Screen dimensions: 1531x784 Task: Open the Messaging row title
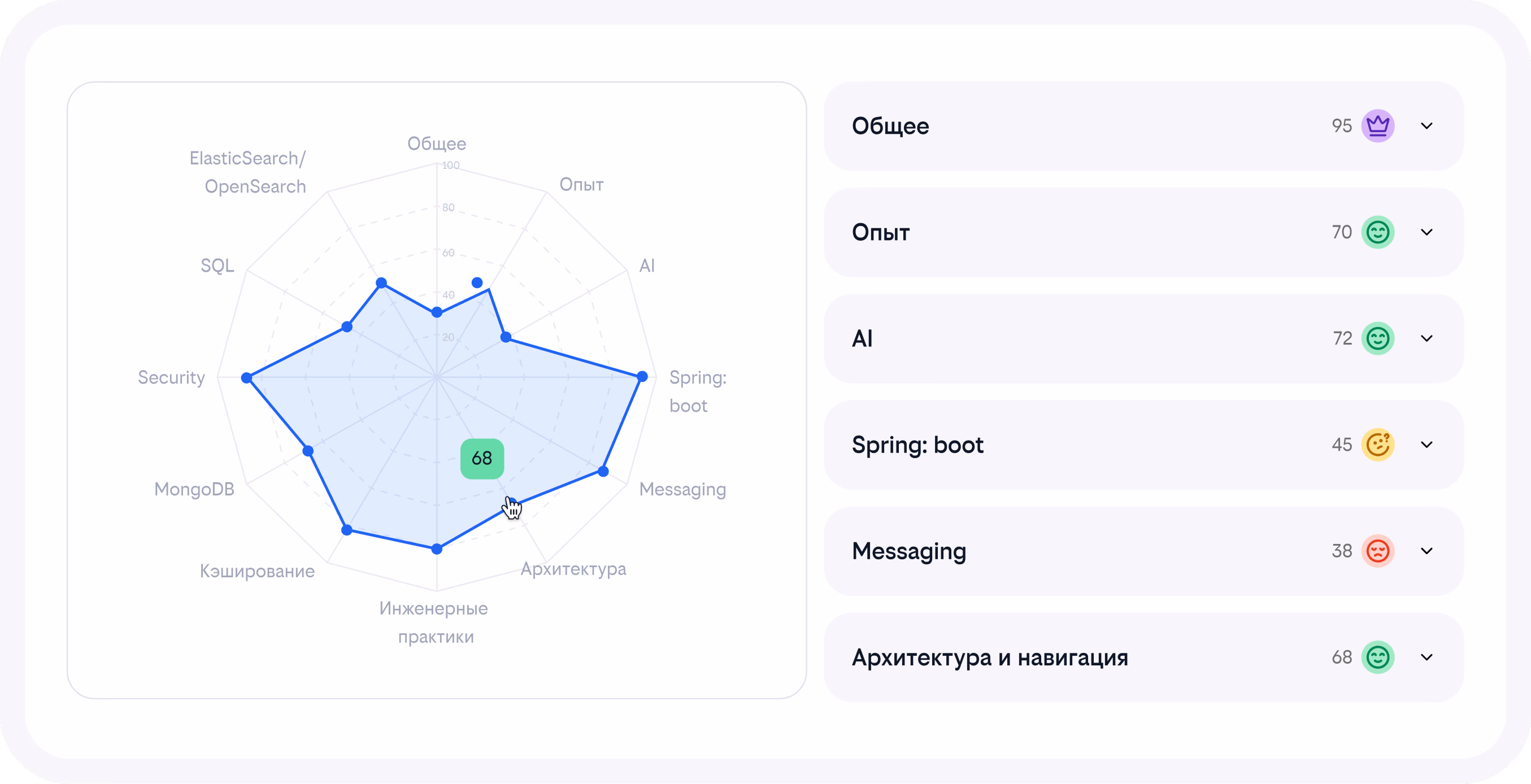click(909, 552)
